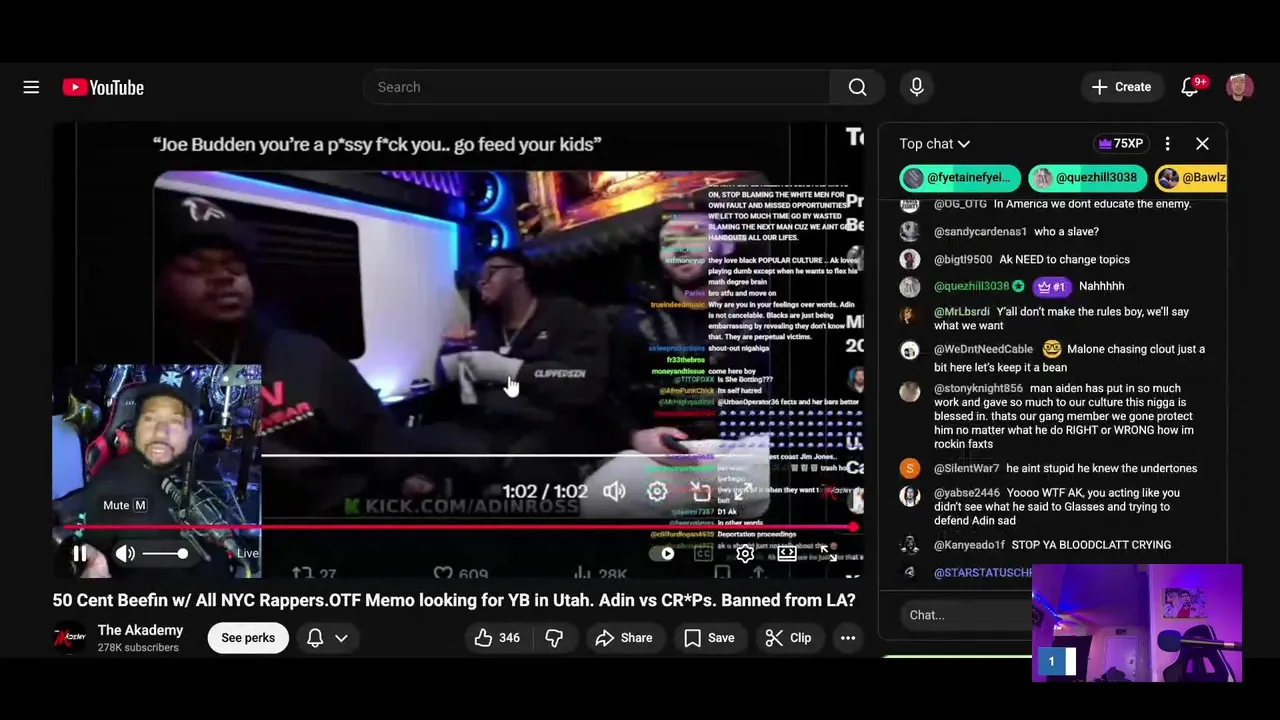Image resolution: width=1280 pixels, height=720 pixels.
Task: Focus the Chat message input
Action: click(x=965, y=615)
